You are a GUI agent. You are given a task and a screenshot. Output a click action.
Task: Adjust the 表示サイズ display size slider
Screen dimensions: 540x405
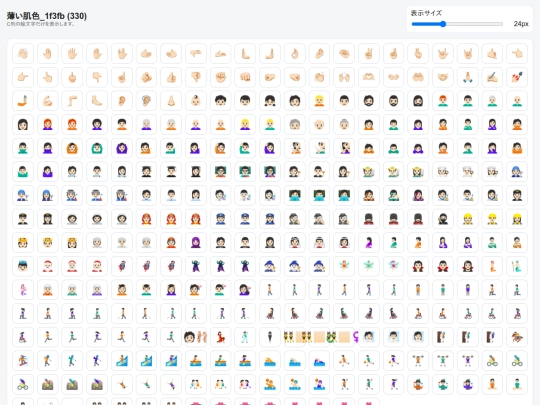point(457,24)
